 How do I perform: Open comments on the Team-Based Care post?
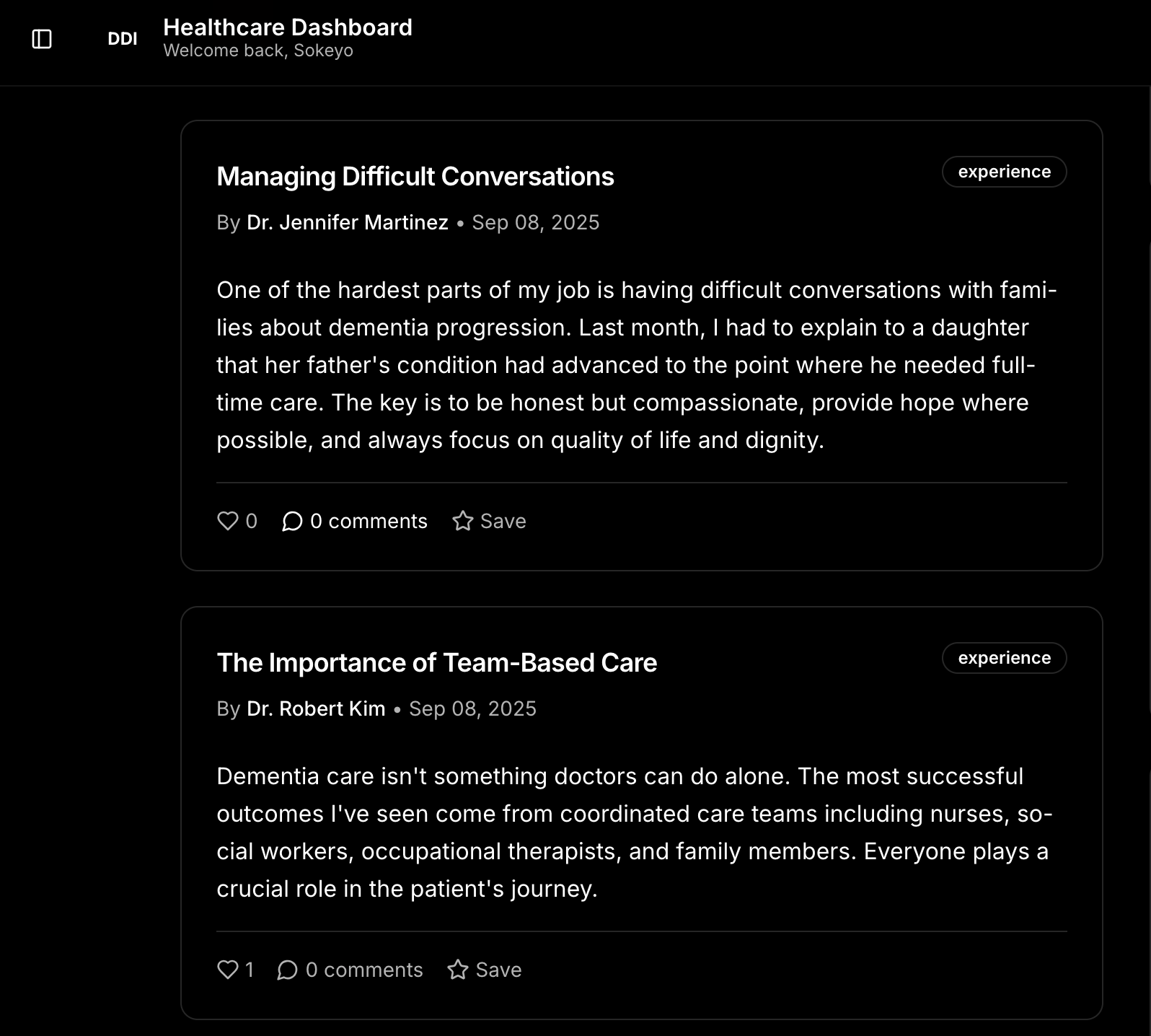tap(350, 970)
